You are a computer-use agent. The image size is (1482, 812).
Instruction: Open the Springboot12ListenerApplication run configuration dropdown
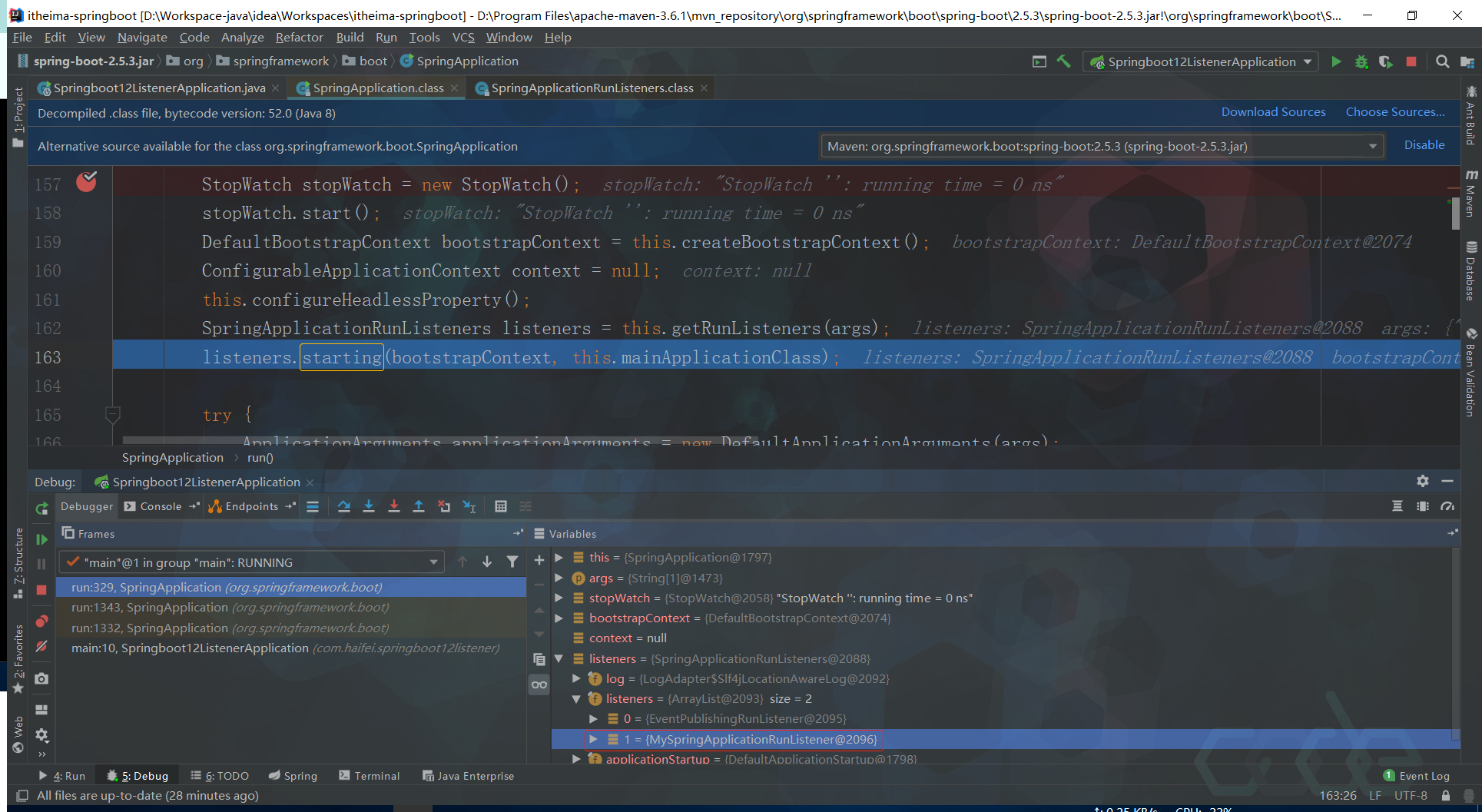1200,61
